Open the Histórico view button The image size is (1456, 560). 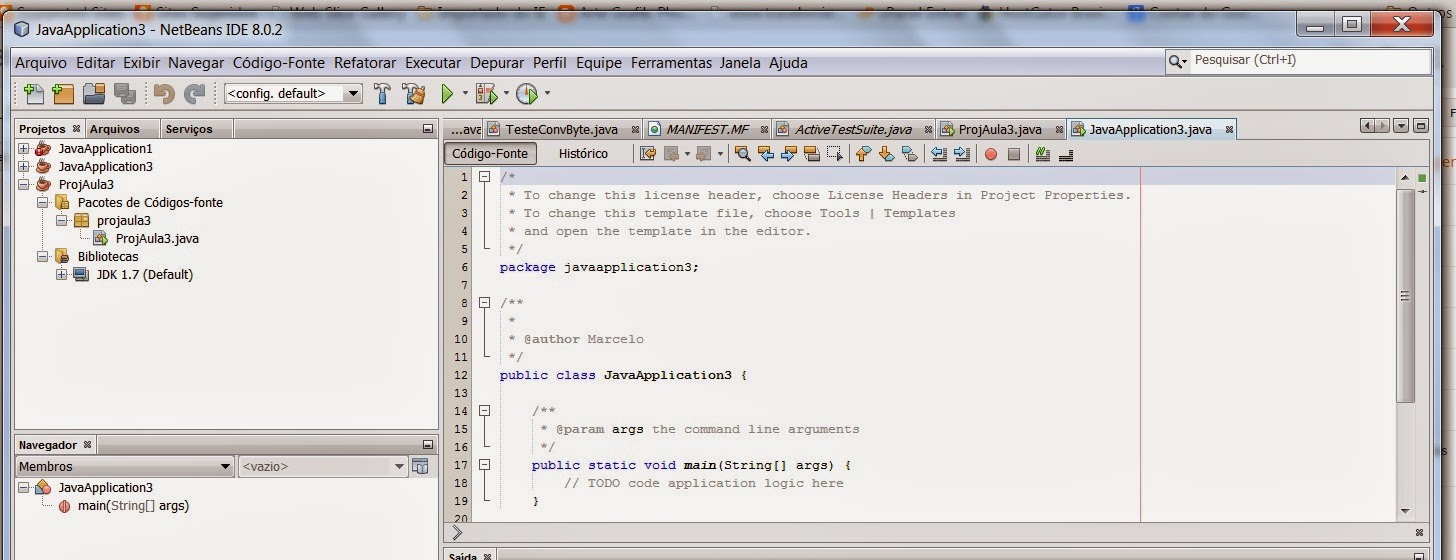pos(583,154)
